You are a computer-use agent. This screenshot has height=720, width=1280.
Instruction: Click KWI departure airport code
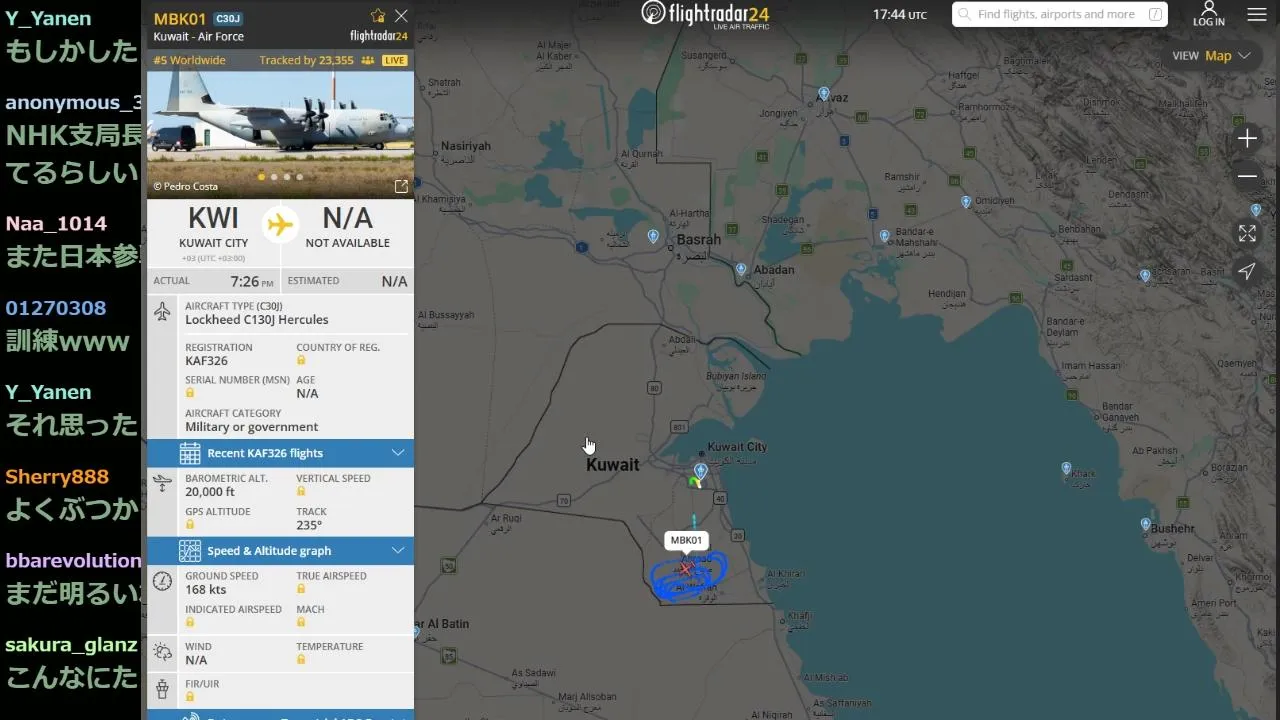pyautogui.click(x=214, y=218)
